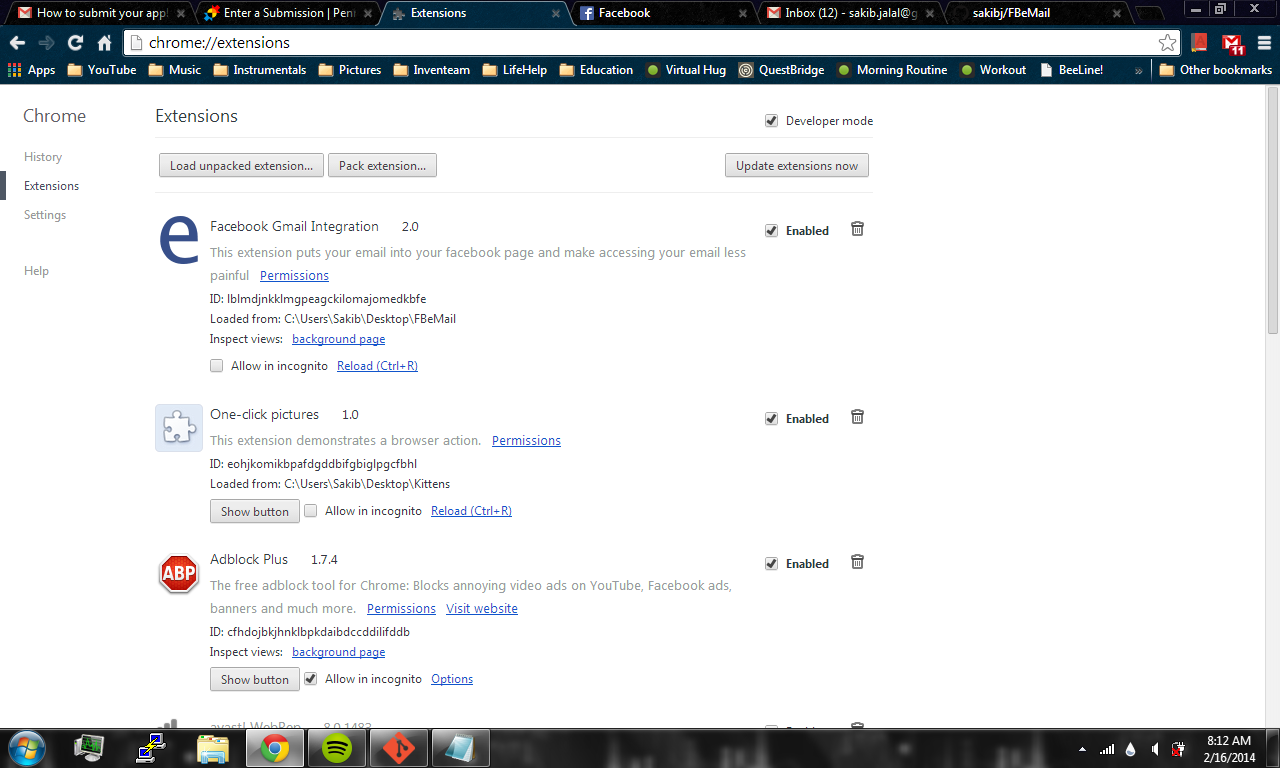Click Pack extension button
Screen dimensions: 1280x768
382,165
